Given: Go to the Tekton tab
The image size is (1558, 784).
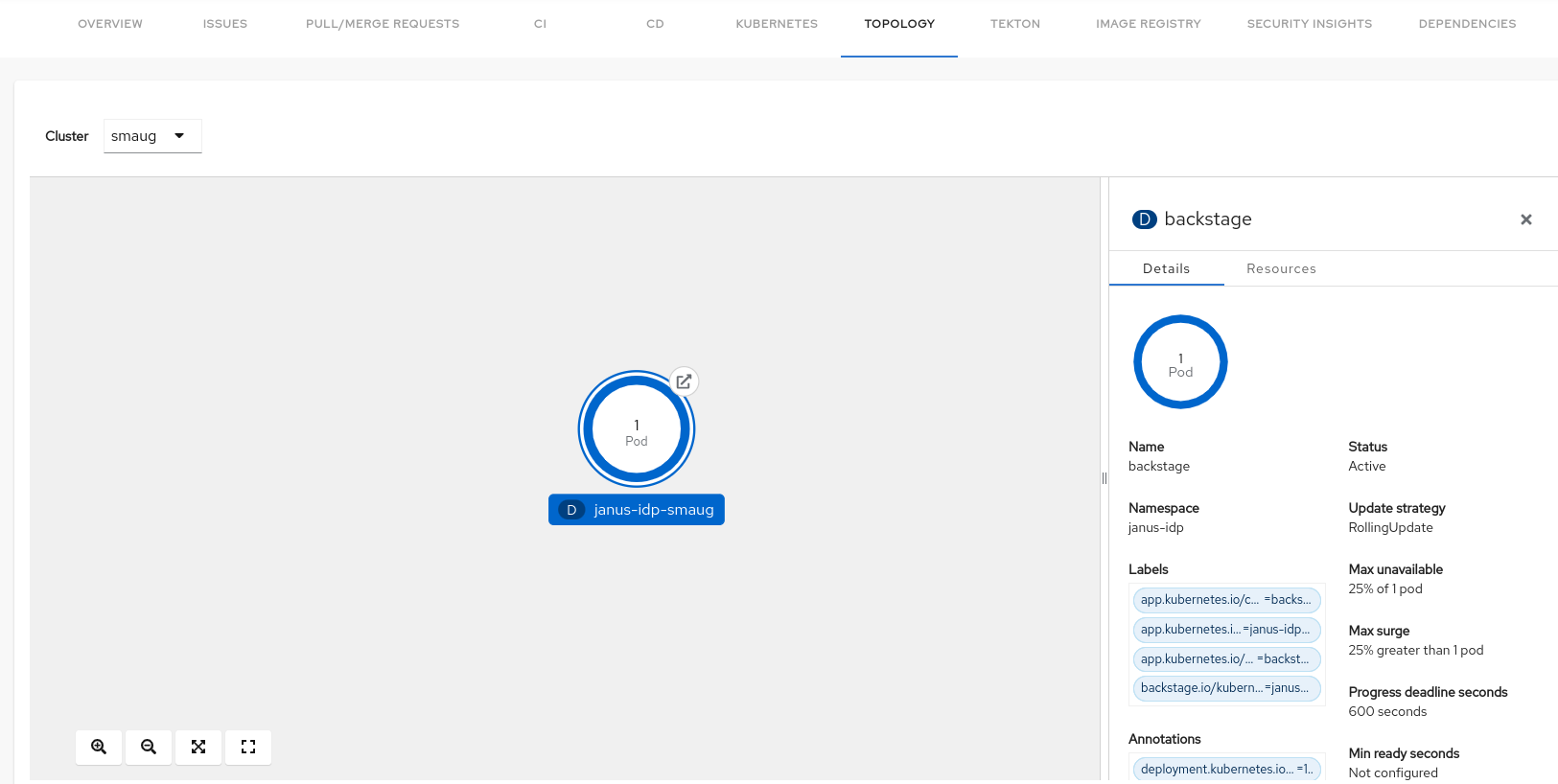Looking at the screenshot, I should click(x=1014, y=24).
